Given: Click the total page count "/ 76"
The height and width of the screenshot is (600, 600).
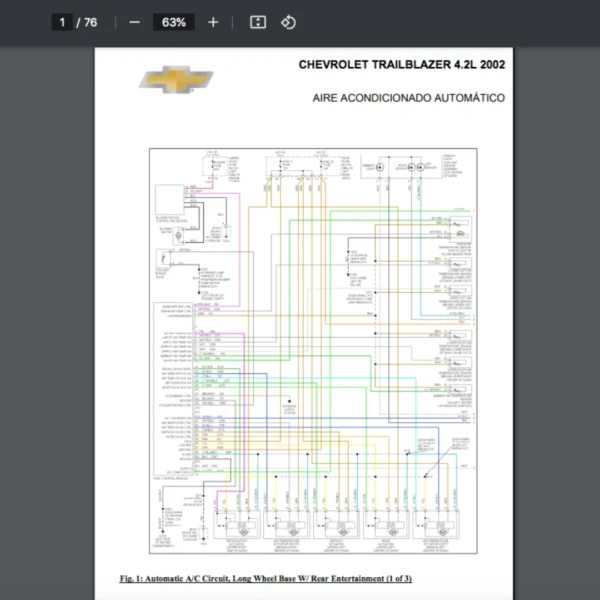Looking at the screenshot, I should [87, 22].
